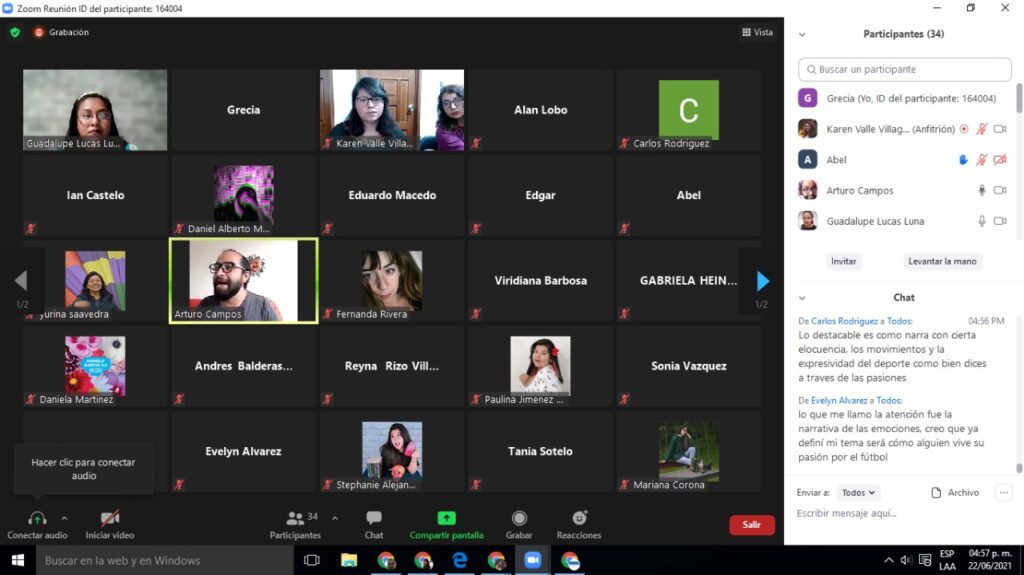The width and height of the screenshot is (1024, 575).
Task: Open volume icon in system tray
Action: click(x=906, y=561)
